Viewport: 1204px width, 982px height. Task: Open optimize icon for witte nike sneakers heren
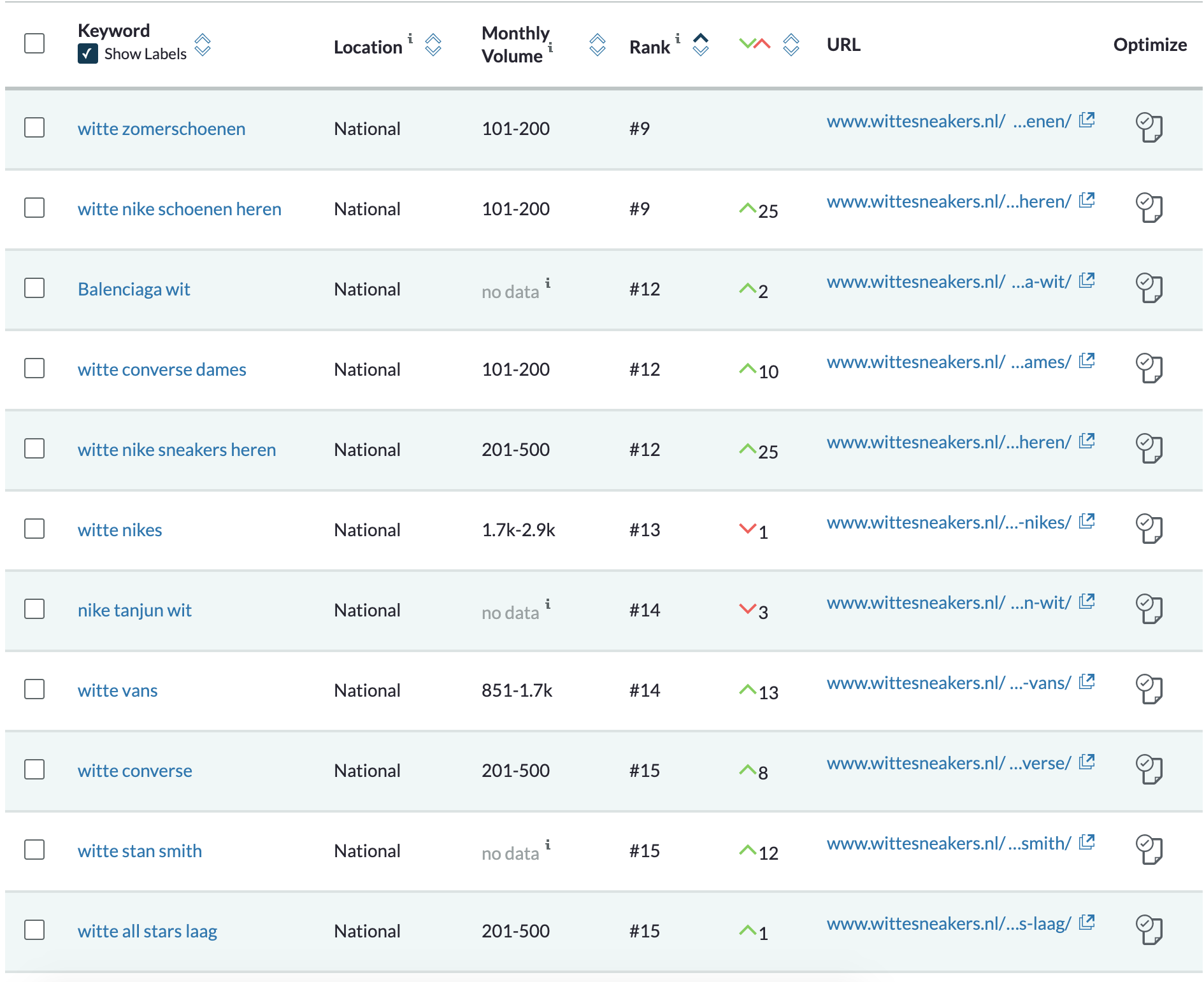[x=1149, y=448]
